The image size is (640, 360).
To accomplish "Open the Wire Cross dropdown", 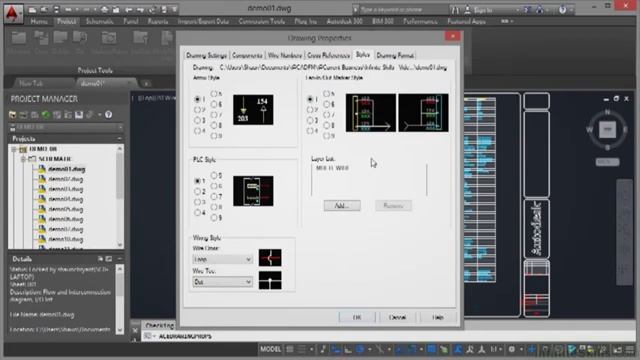I will [222, 259].
